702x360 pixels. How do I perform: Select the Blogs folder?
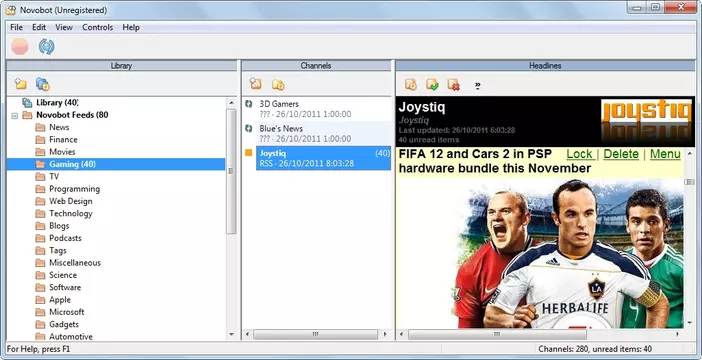pos(59,226)
